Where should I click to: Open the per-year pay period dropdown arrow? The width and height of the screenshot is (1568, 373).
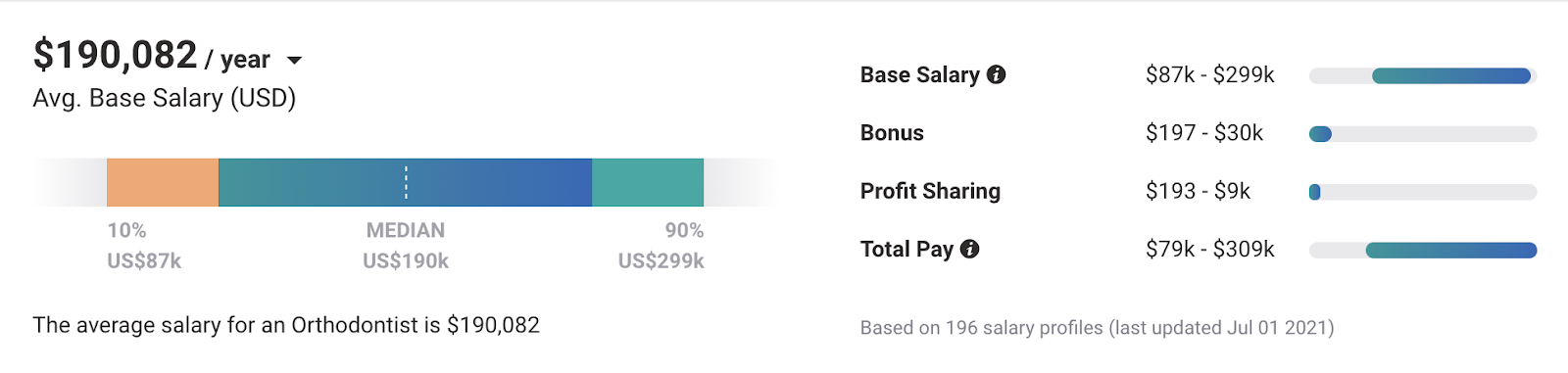pyautogui.click(x=294, y=61)
